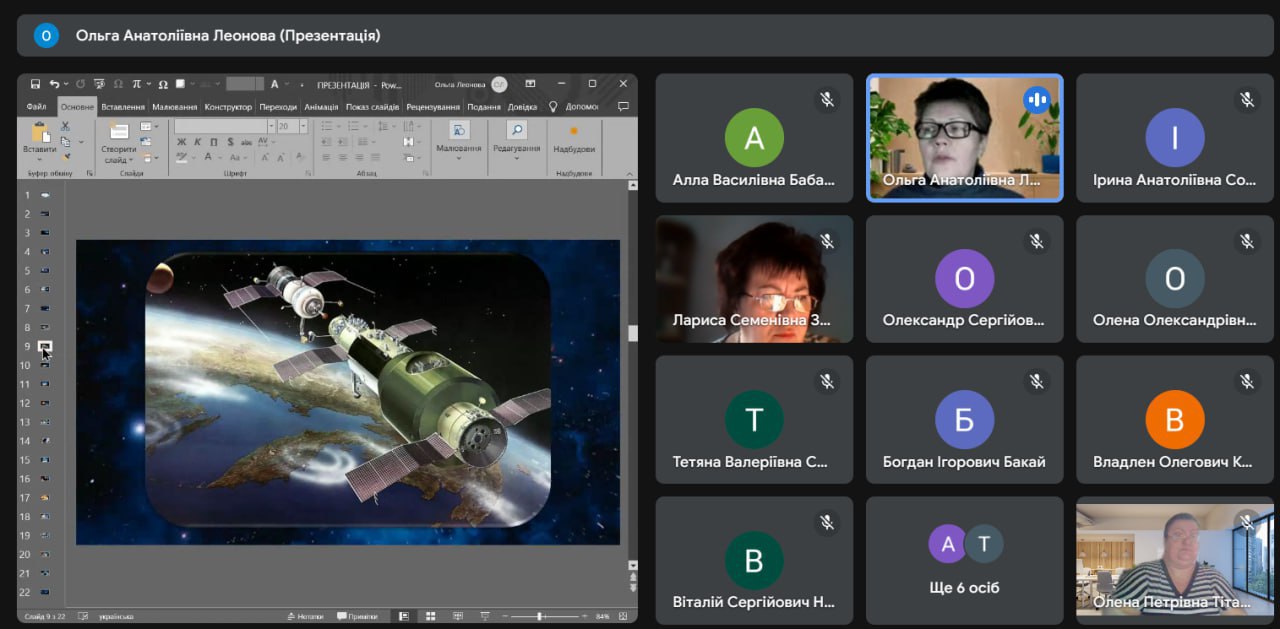
Task: Click the Створити слайд new slide icon
Action: click(x=119, y=130)
